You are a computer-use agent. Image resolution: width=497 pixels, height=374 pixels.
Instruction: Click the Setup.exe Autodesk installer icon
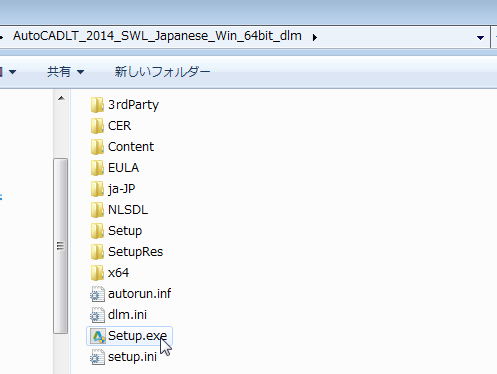coord(98,336)
